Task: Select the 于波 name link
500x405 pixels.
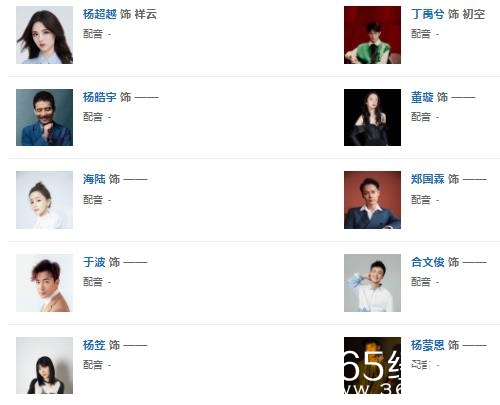Action: pos(94,262)
